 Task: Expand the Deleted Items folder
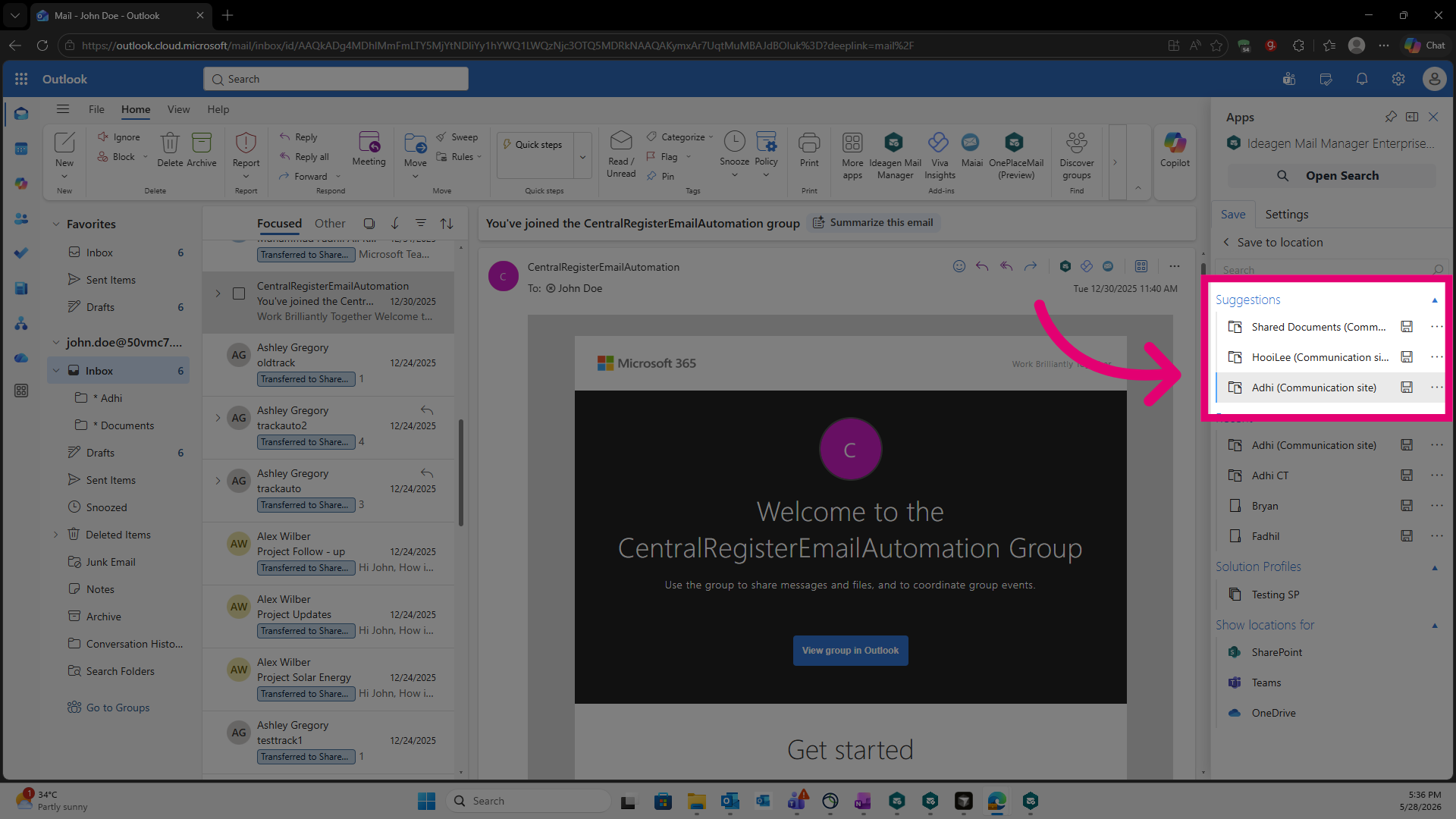55,535
